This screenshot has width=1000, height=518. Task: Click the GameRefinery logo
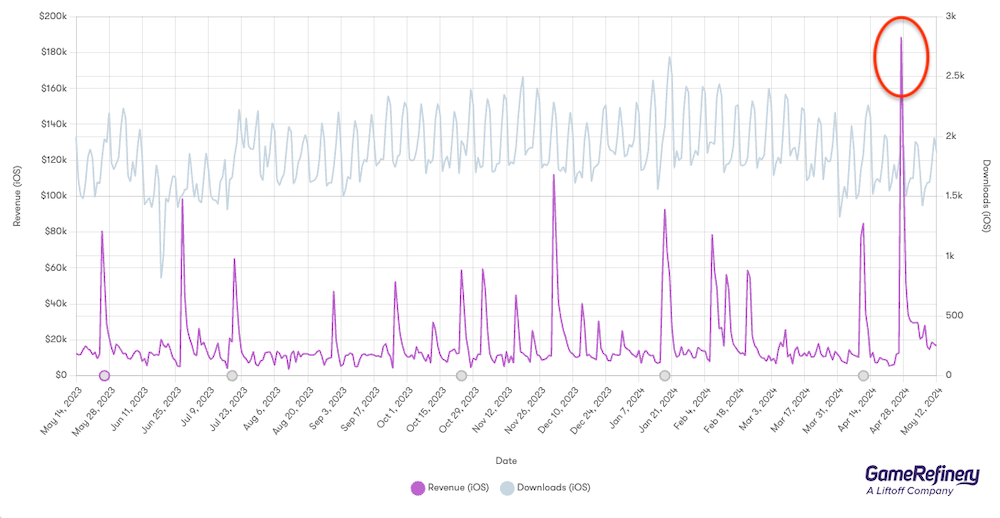(x=914, y=473)
